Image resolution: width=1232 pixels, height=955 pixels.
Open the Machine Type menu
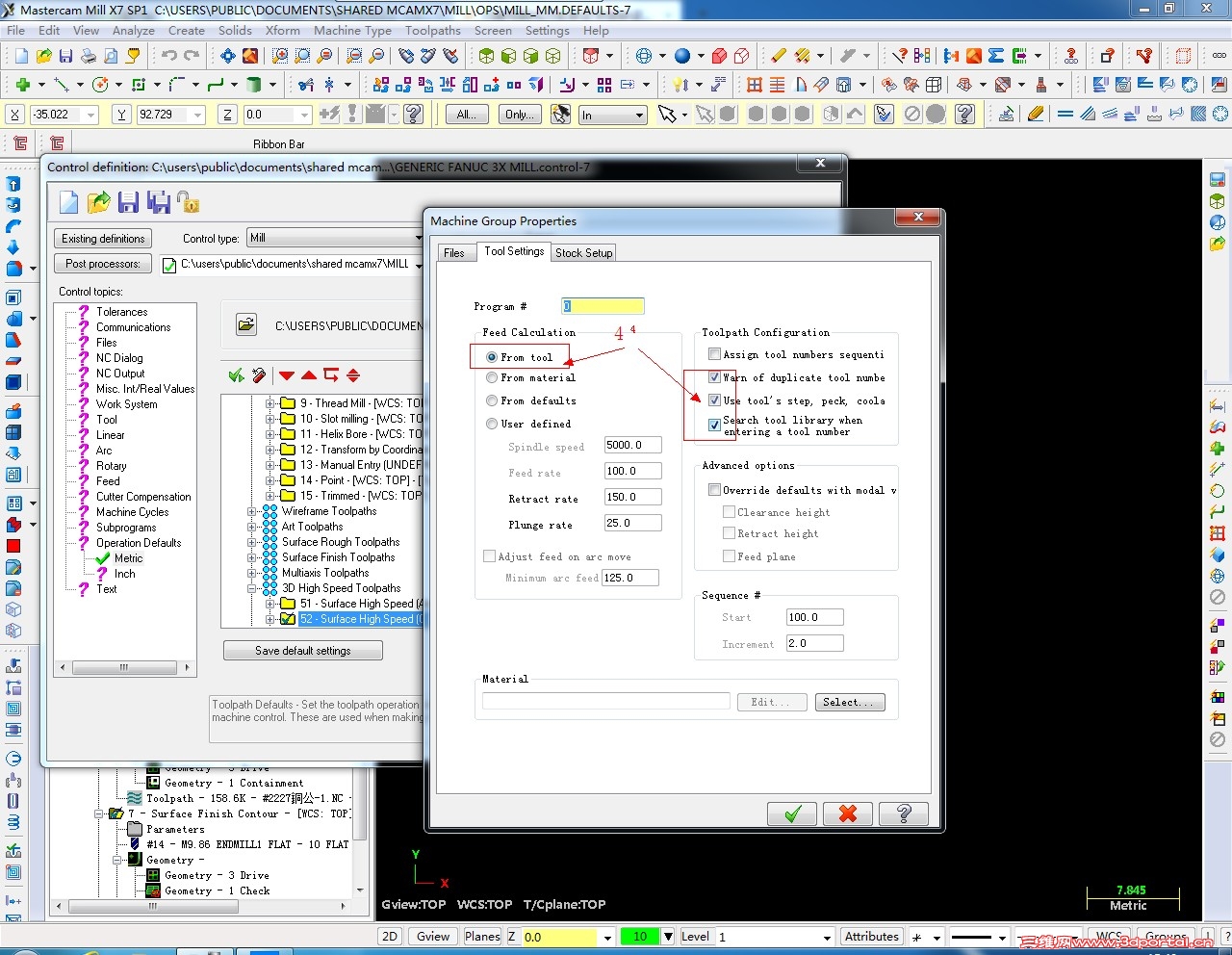click(352, 30)
